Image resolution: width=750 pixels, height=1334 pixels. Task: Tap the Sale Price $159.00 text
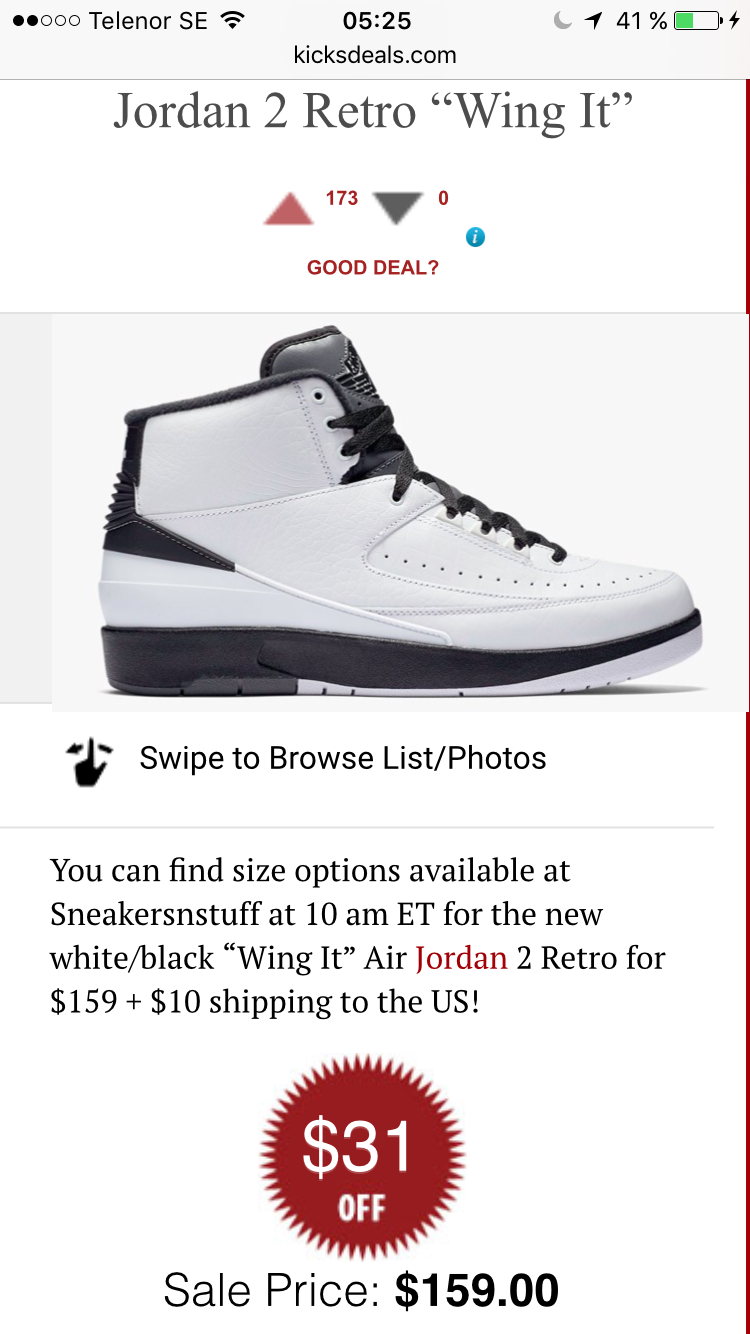[361, 1290]
